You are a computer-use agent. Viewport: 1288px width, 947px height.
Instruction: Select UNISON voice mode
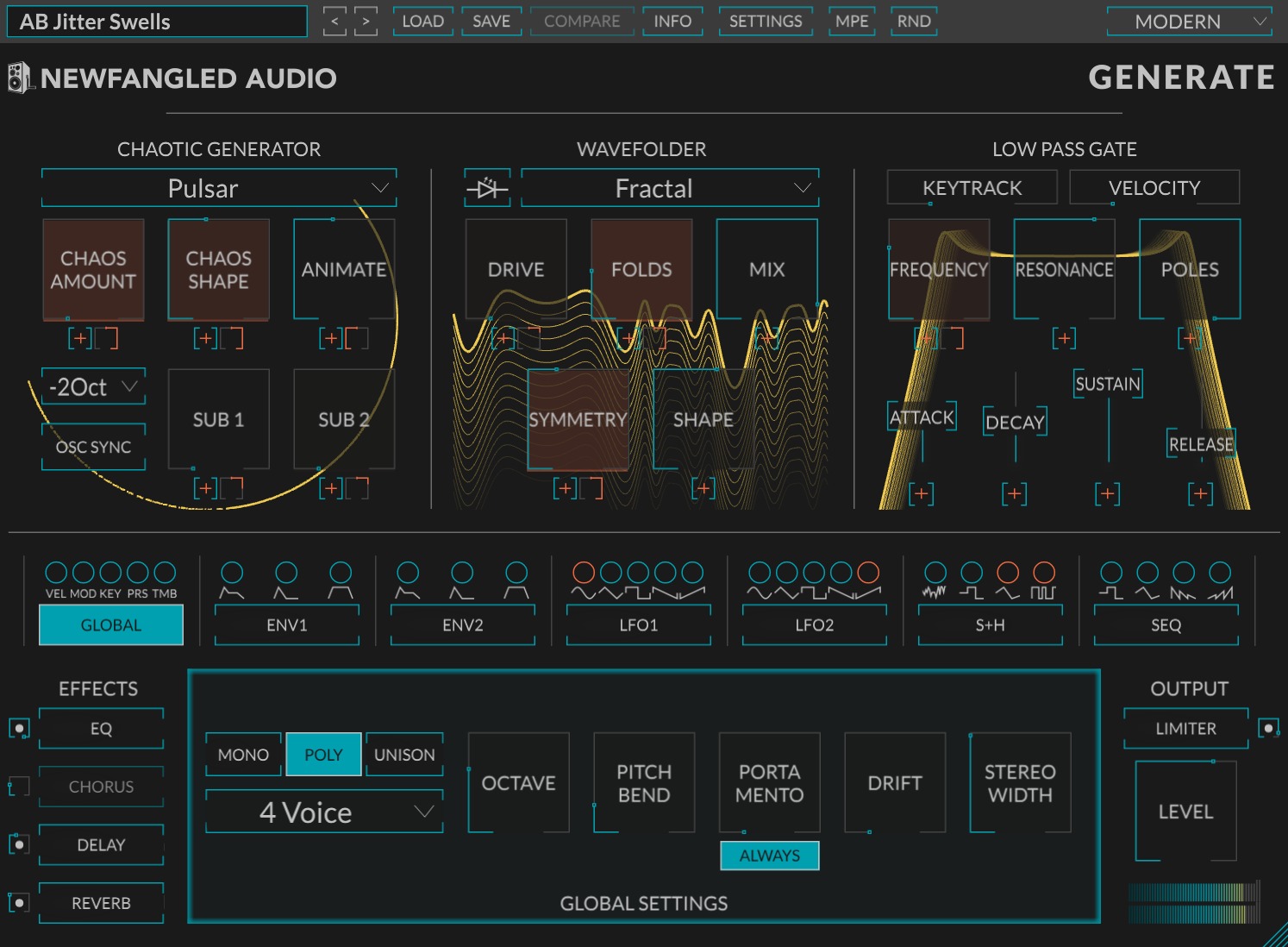click(x=404, y=755)
